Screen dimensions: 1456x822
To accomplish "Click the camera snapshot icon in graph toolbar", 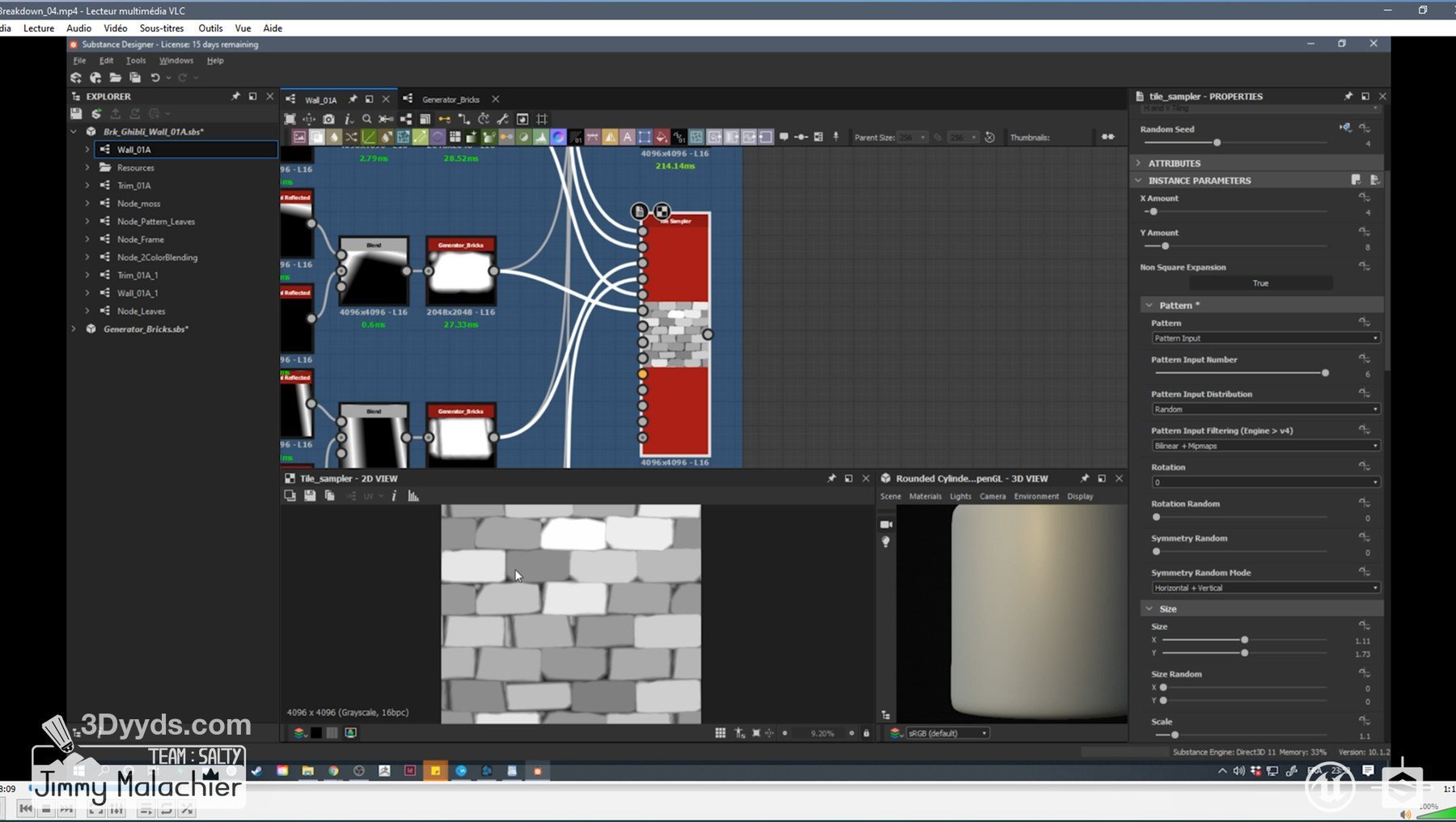I will pyautogui.click(x=328, y=119).
